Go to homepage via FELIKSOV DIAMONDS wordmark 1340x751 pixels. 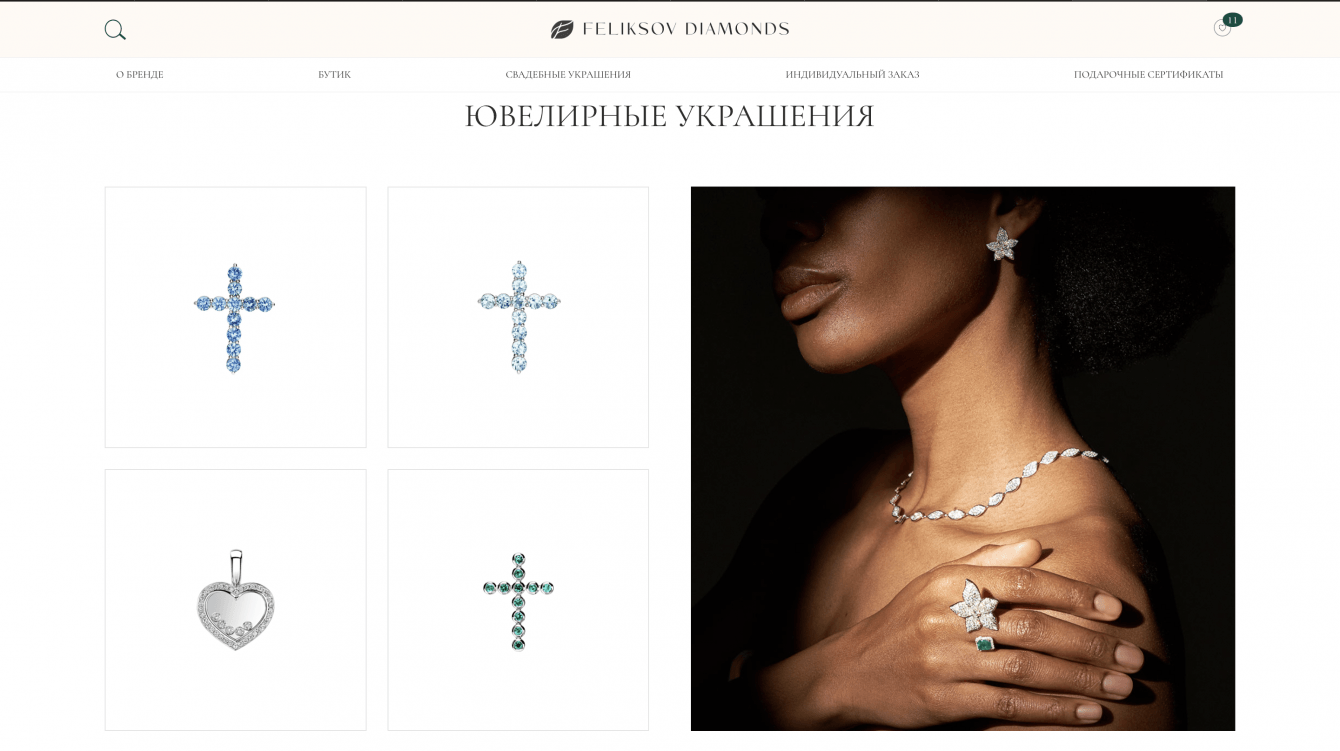click(x=686, y=29)
